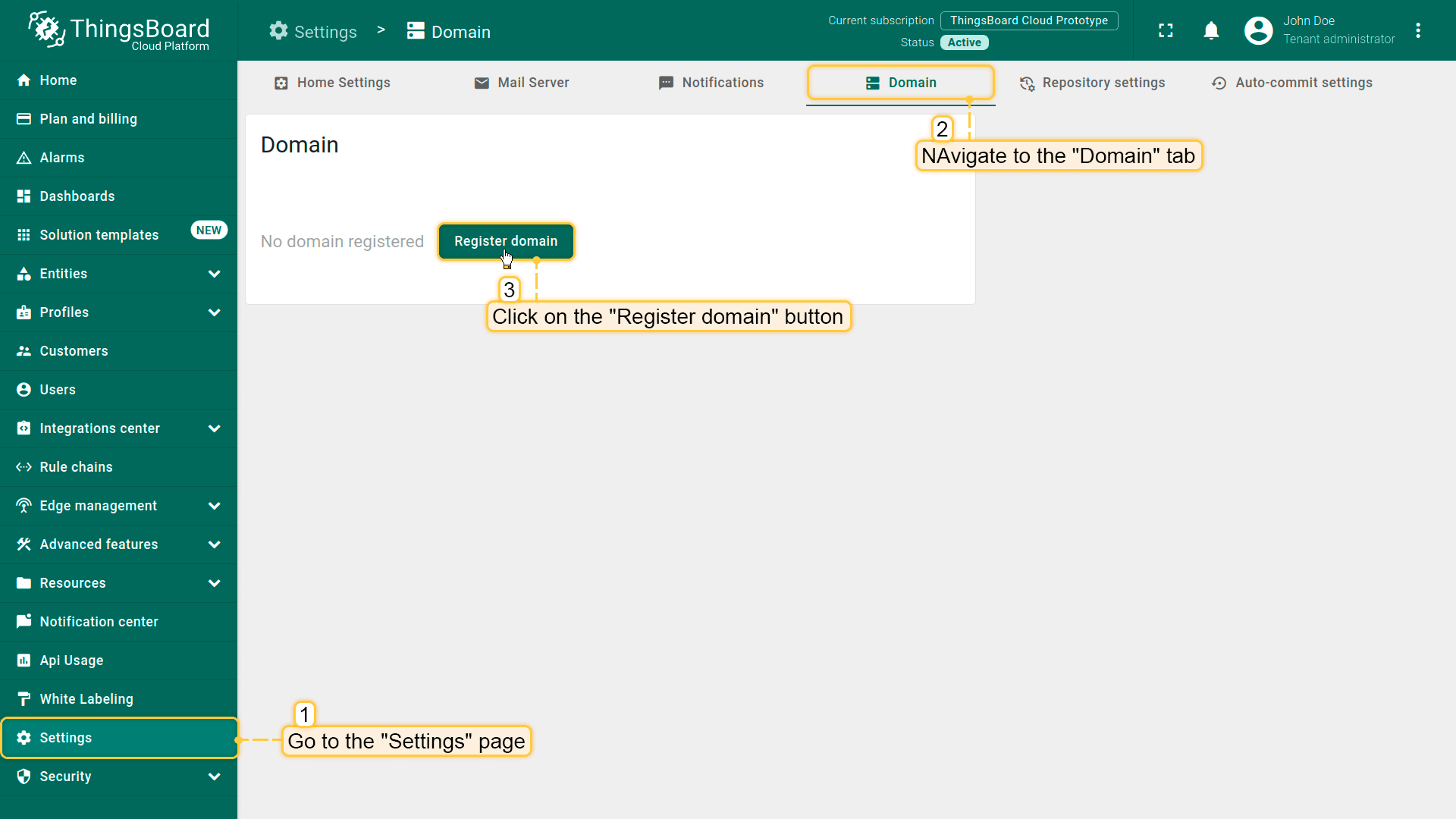Open Rule chains in the sidebar
This screenshot has width=1456, height=819.
coord(119,467)
